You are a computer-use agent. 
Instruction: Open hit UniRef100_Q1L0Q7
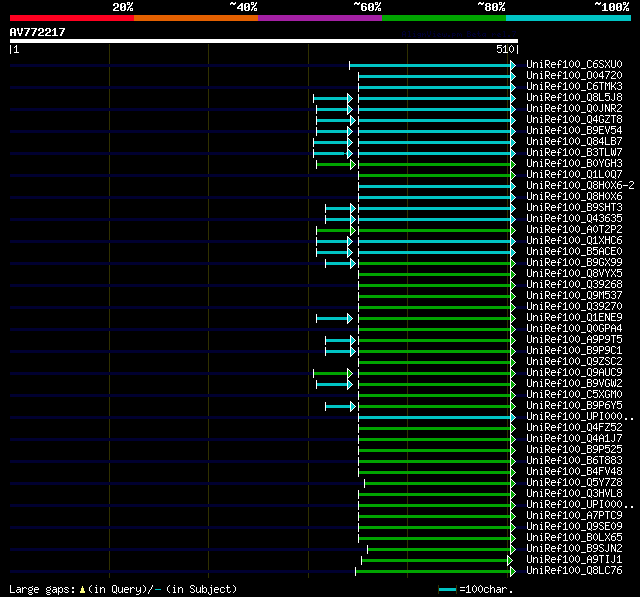[574, 175]
